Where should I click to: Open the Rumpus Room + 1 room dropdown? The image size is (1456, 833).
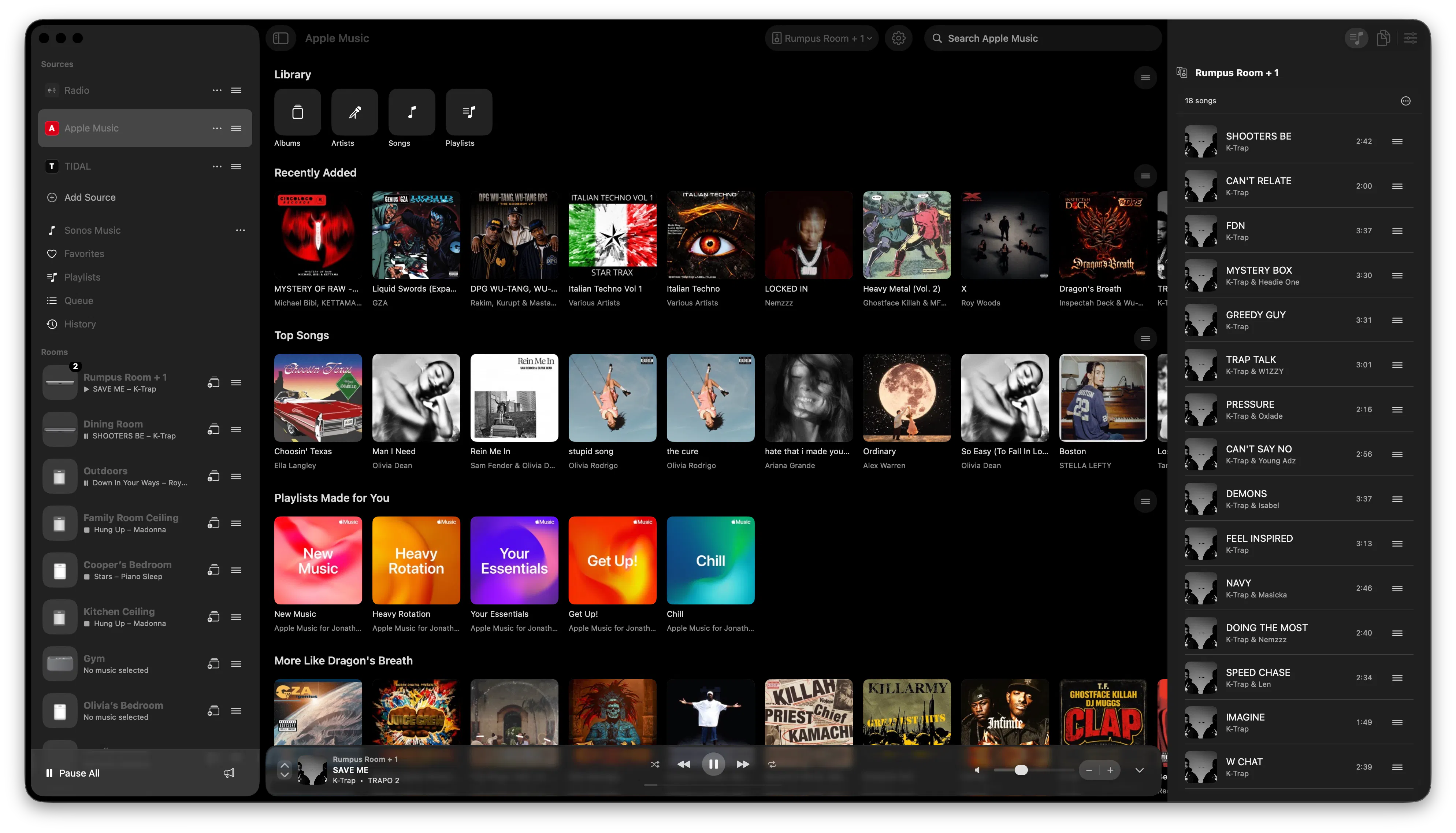(x=821, y=38)
